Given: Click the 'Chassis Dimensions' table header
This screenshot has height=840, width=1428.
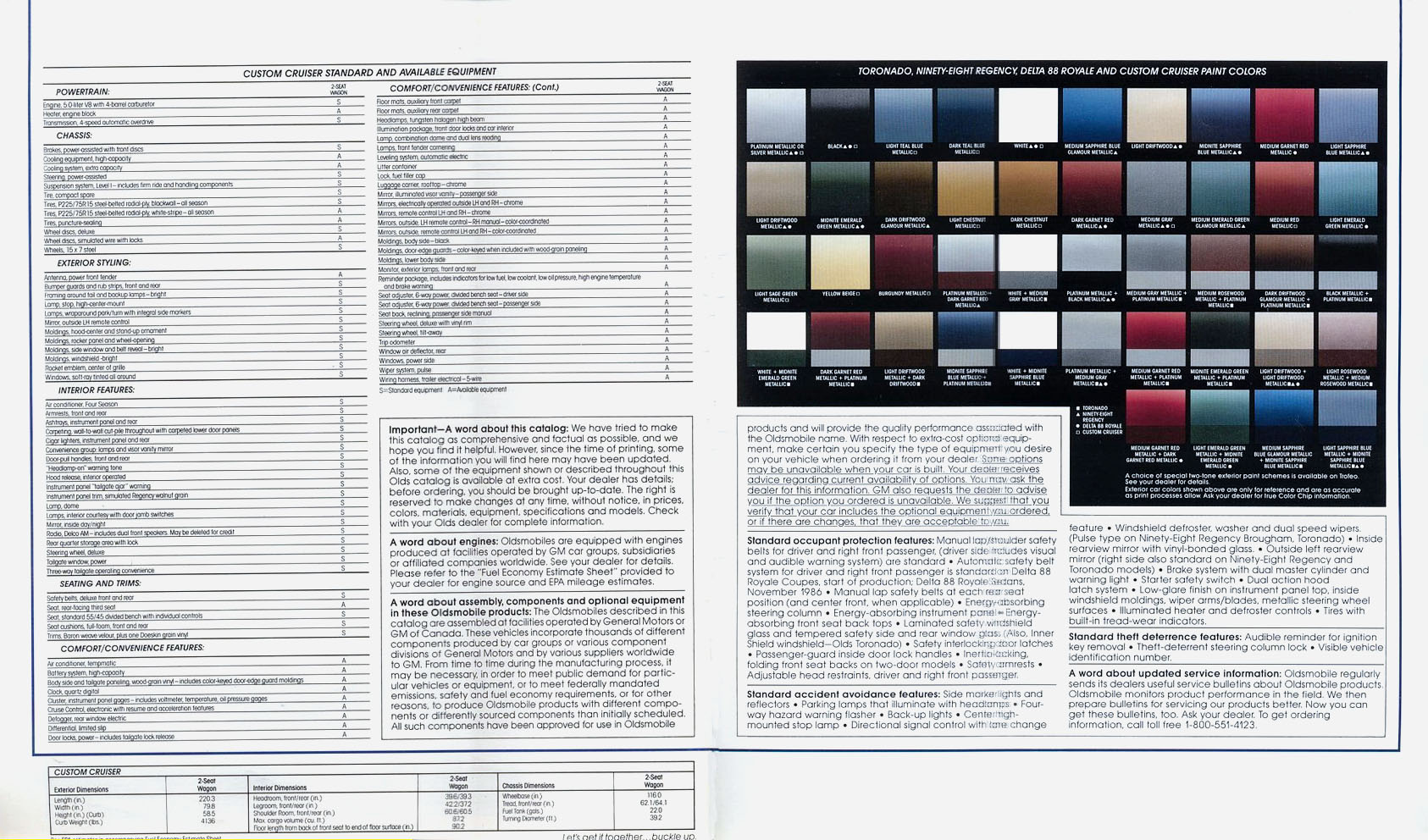Looking at the screenshot, I should (529, 786).
